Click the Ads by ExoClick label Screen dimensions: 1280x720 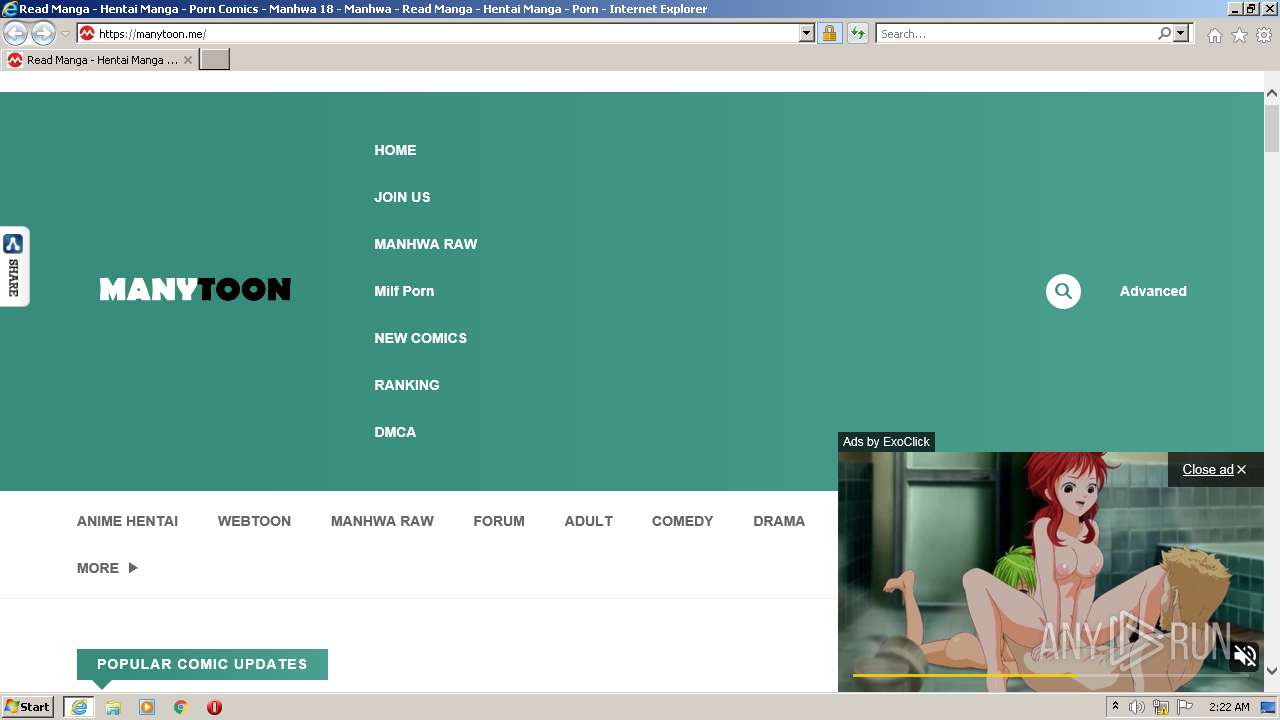point(886,442)
